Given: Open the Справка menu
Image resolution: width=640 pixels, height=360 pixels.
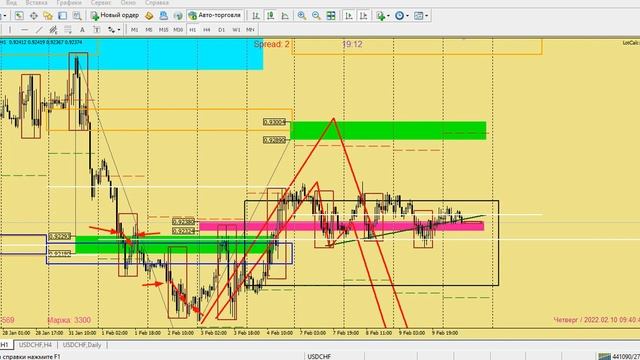Looking at the screenshot, I should pos(157,2).
